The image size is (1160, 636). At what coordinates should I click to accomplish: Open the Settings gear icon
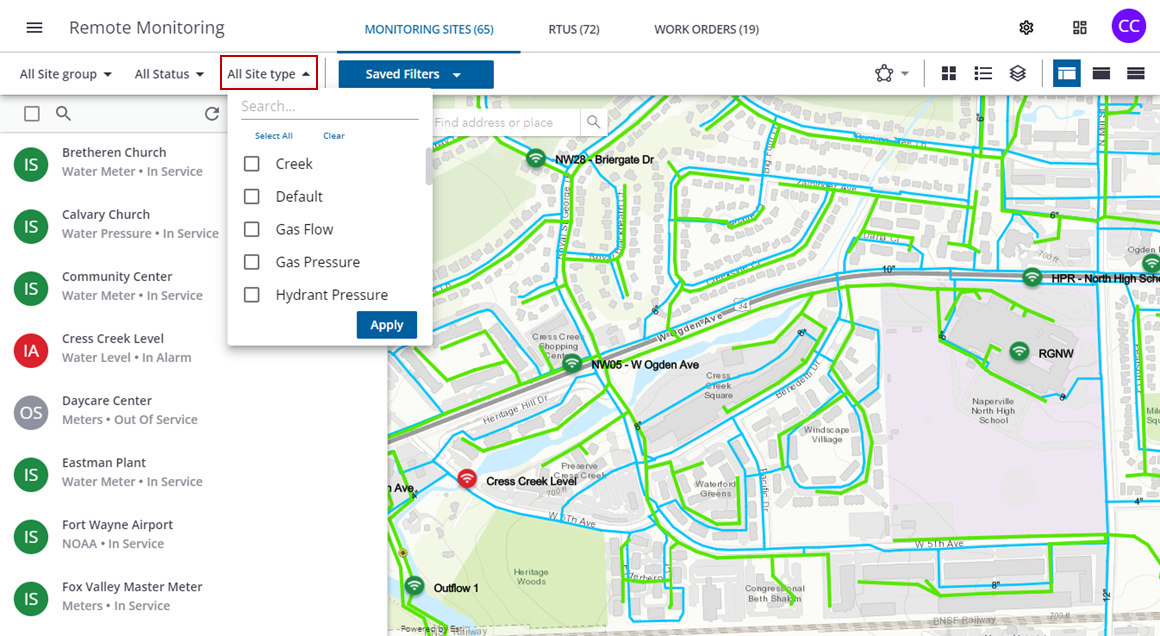point(1026,28)
